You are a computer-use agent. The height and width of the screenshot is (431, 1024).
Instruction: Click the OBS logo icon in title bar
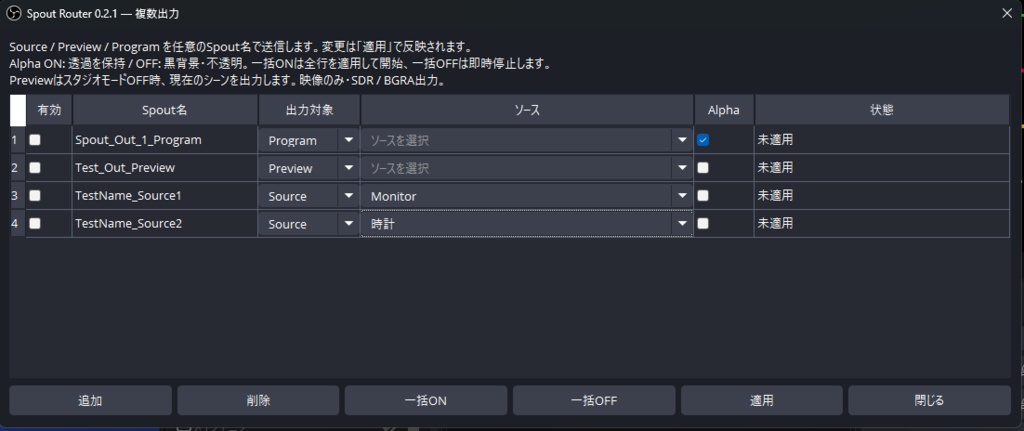click(13, 13)
